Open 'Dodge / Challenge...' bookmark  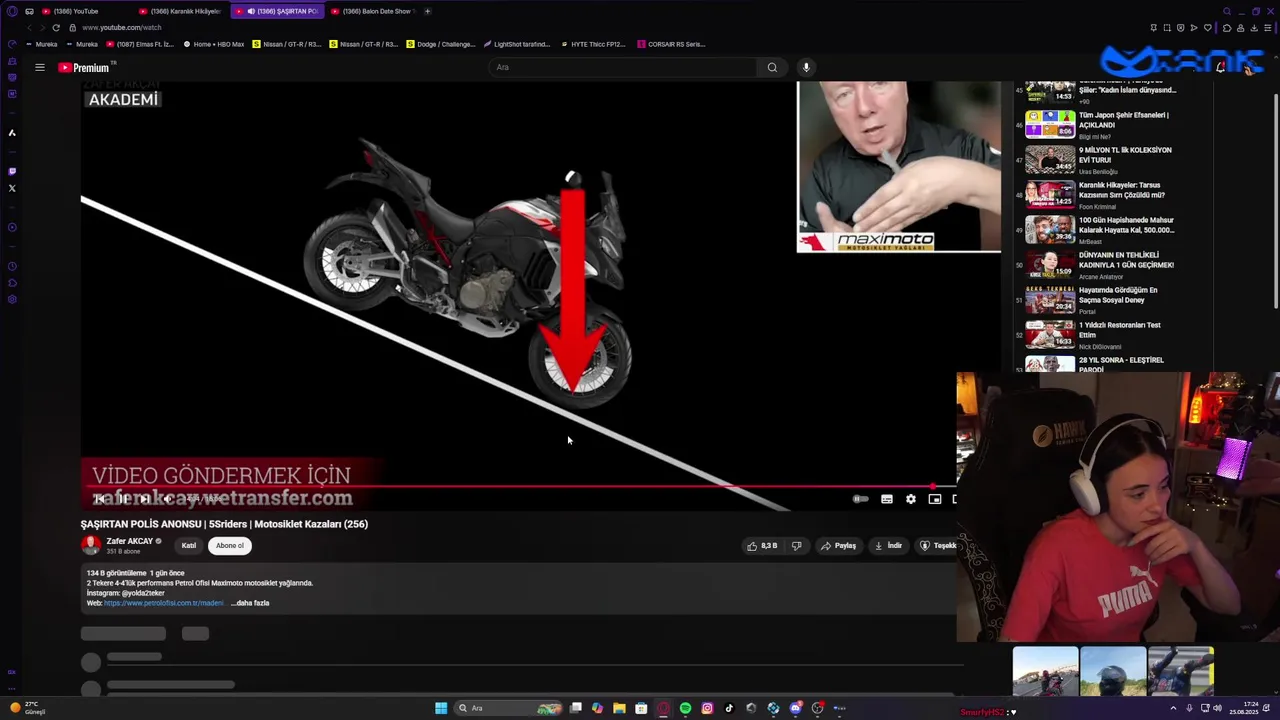point(441,44)
